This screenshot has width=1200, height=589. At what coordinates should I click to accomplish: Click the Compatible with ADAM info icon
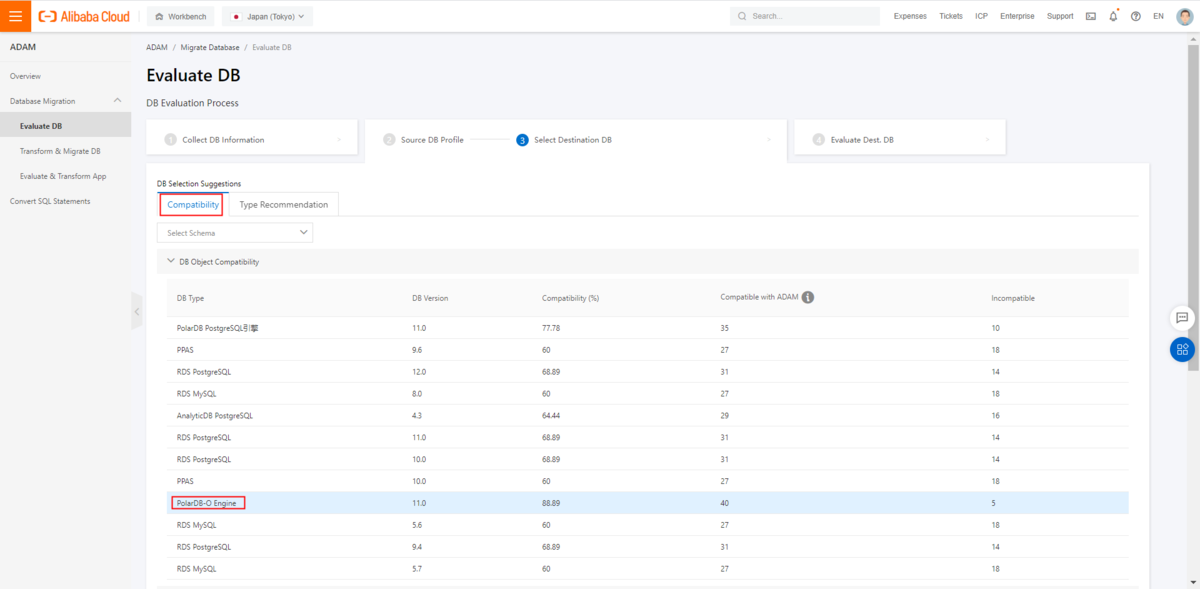point(807,297)
